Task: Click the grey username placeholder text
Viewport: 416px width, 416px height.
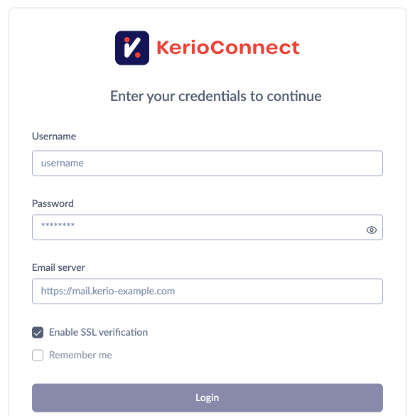Action: (x=62, y=163)
